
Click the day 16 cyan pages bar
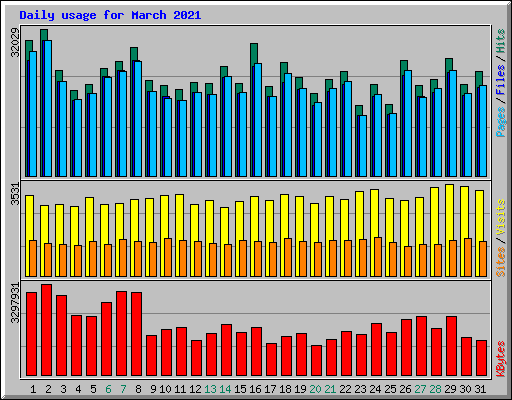258,120
